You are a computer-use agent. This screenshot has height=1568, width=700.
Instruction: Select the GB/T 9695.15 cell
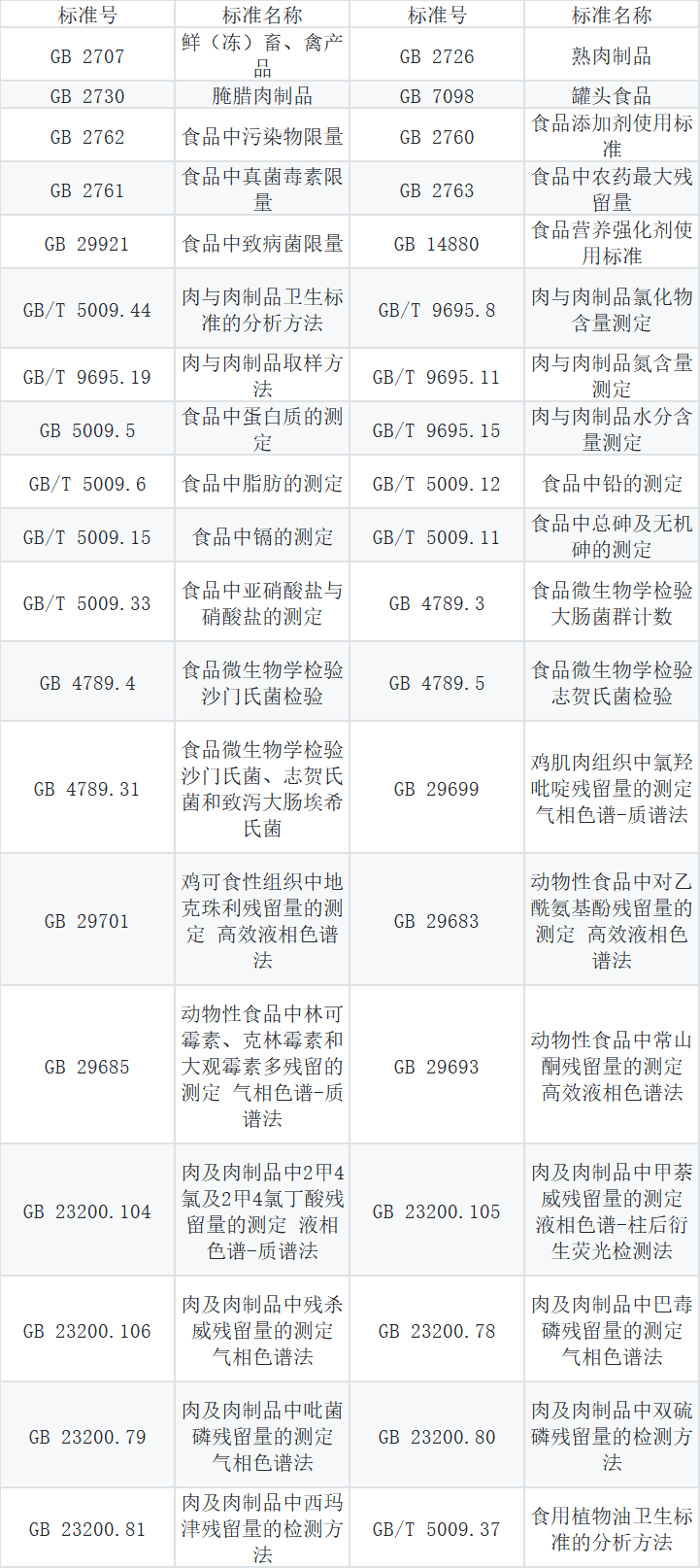click(x=437, y=429)
